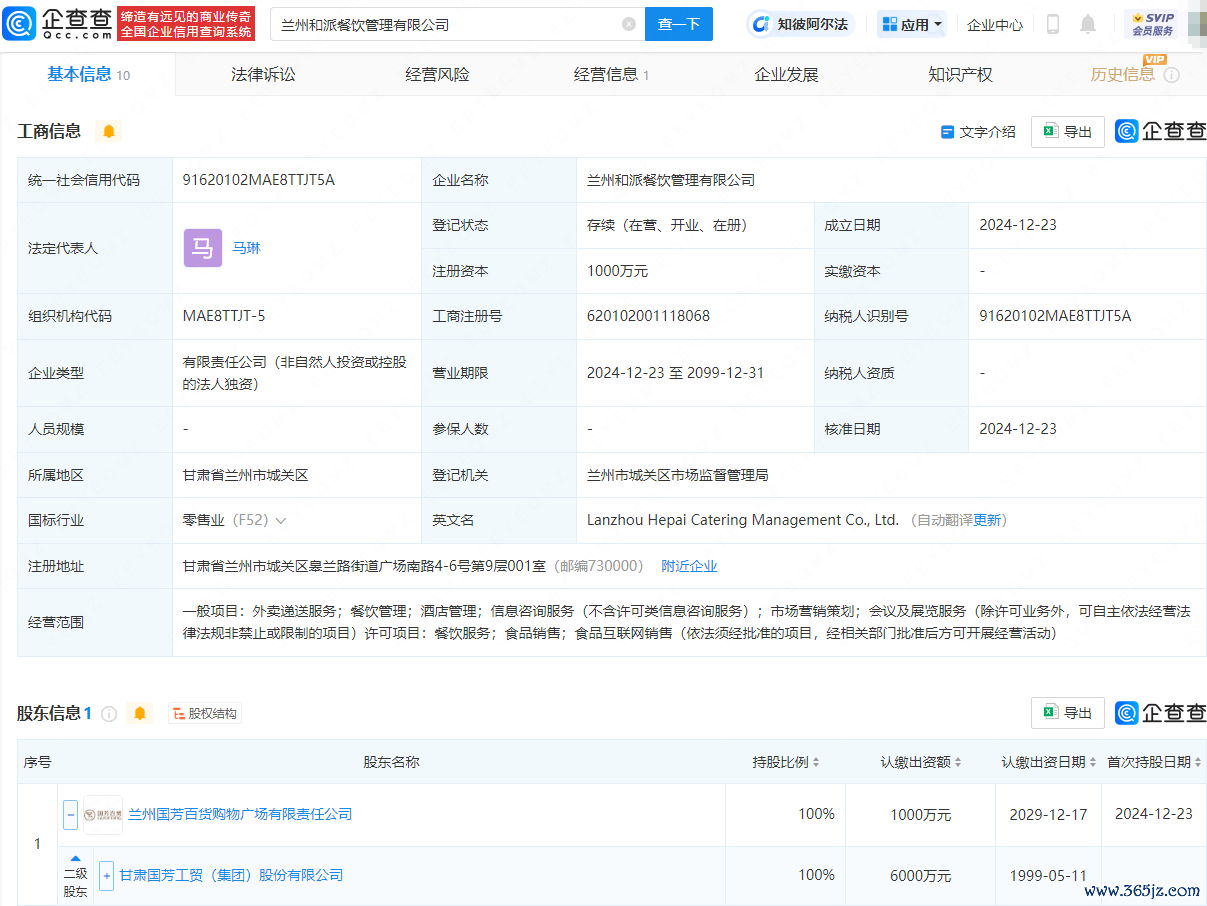Select date 1999-05-11 in 甘肃国芳 row
Image resolution: width=1207 pixels, height=906 pixels.
(x=1048, y=875)
